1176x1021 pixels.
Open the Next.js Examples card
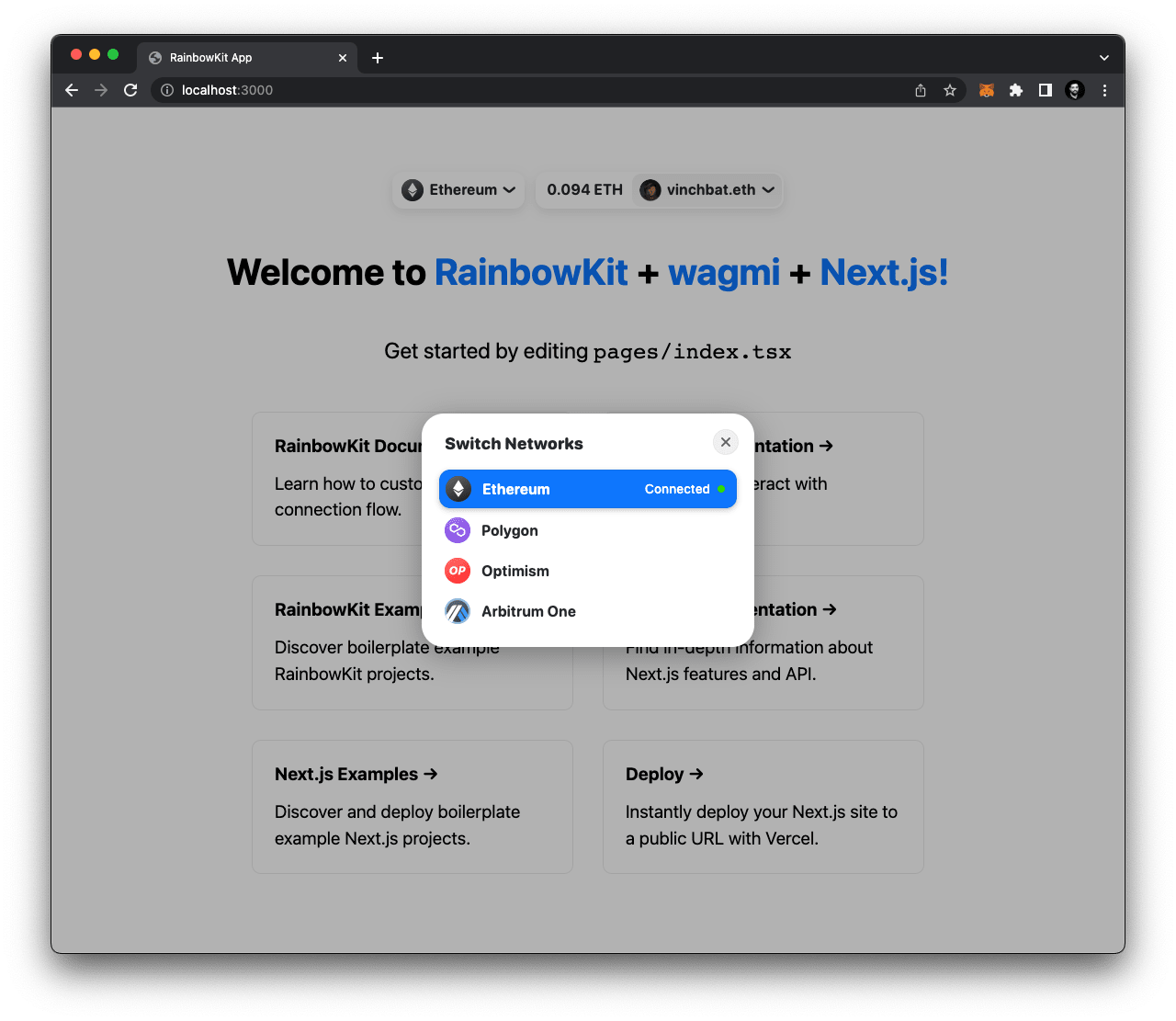coord(413,807)
